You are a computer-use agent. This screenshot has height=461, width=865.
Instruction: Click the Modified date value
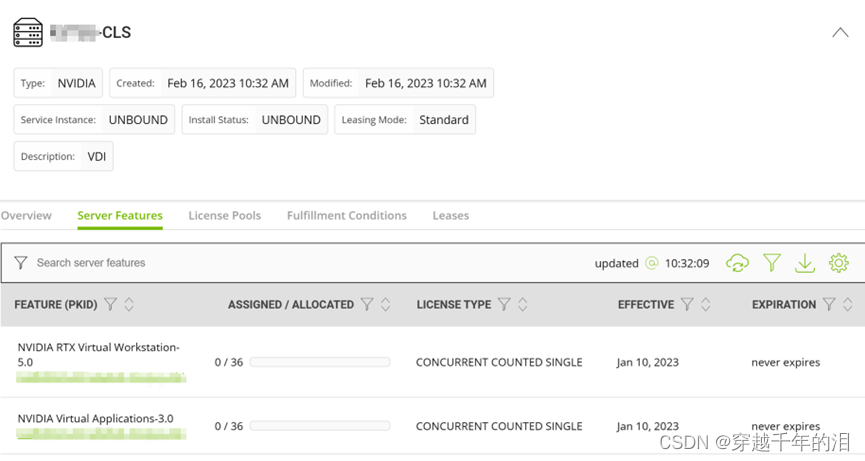pyautogui.click(x=426, y=83)
